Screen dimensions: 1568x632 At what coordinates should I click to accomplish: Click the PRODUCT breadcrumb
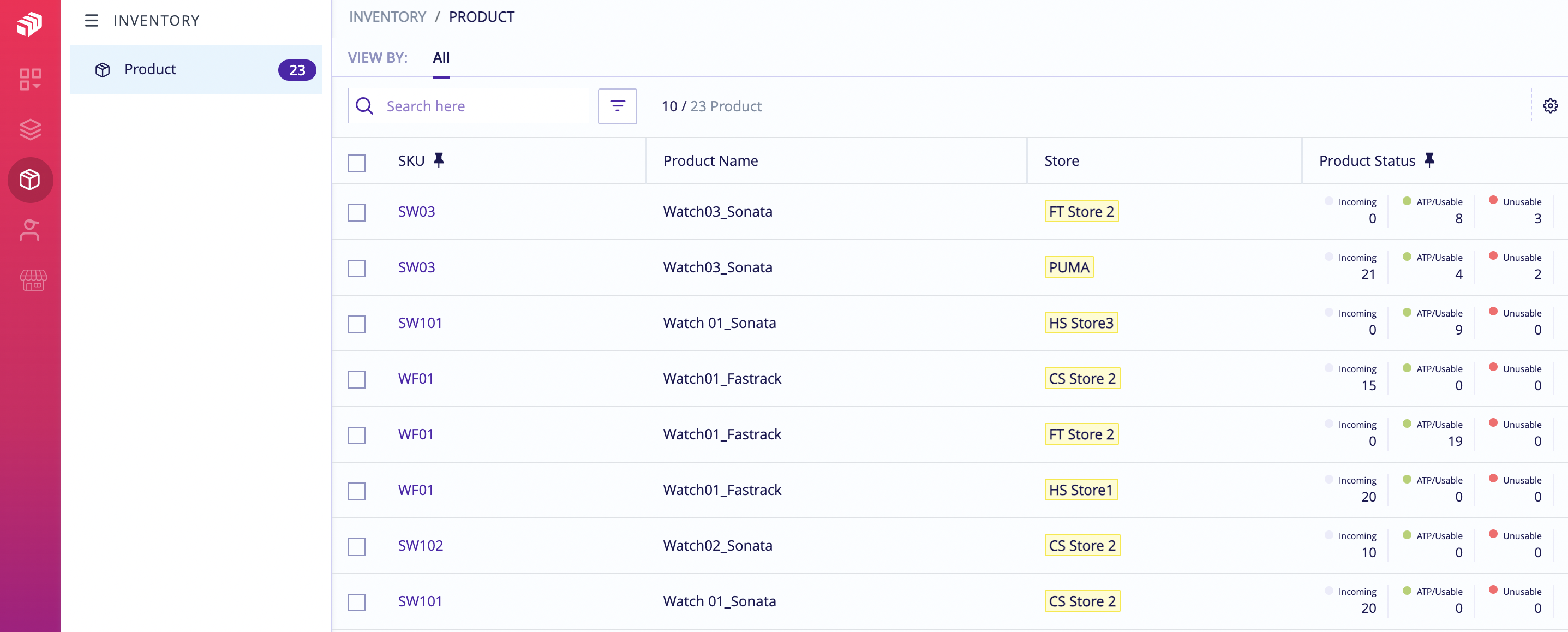click(x=482, y=17)
